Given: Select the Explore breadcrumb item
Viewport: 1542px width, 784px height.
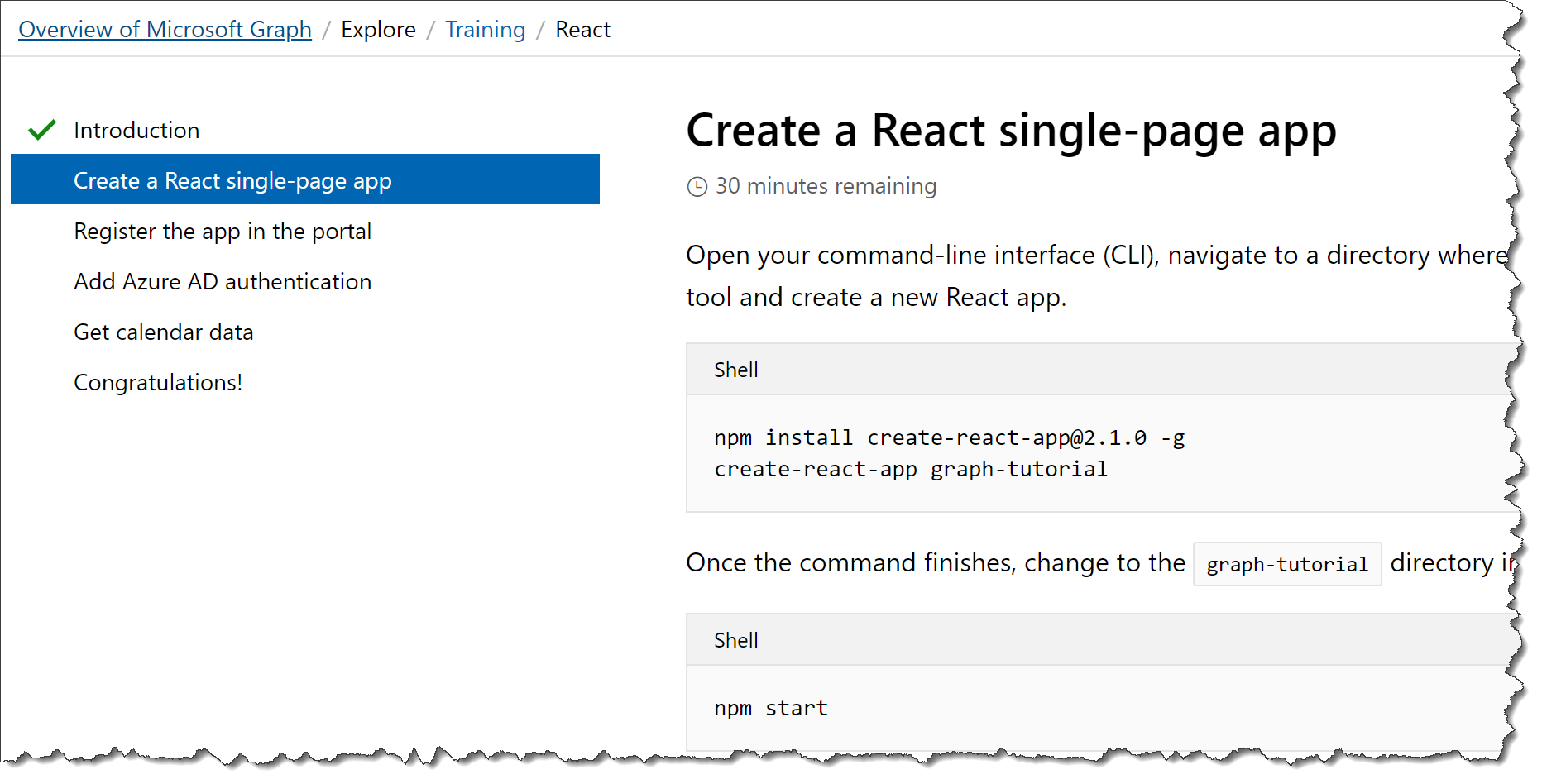Looking at the screenshot, I should (378, 29).
